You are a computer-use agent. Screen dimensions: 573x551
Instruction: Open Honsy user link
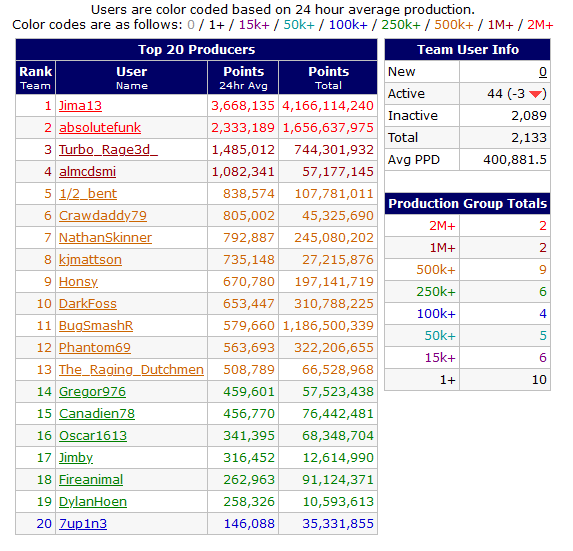click(78, 282)
